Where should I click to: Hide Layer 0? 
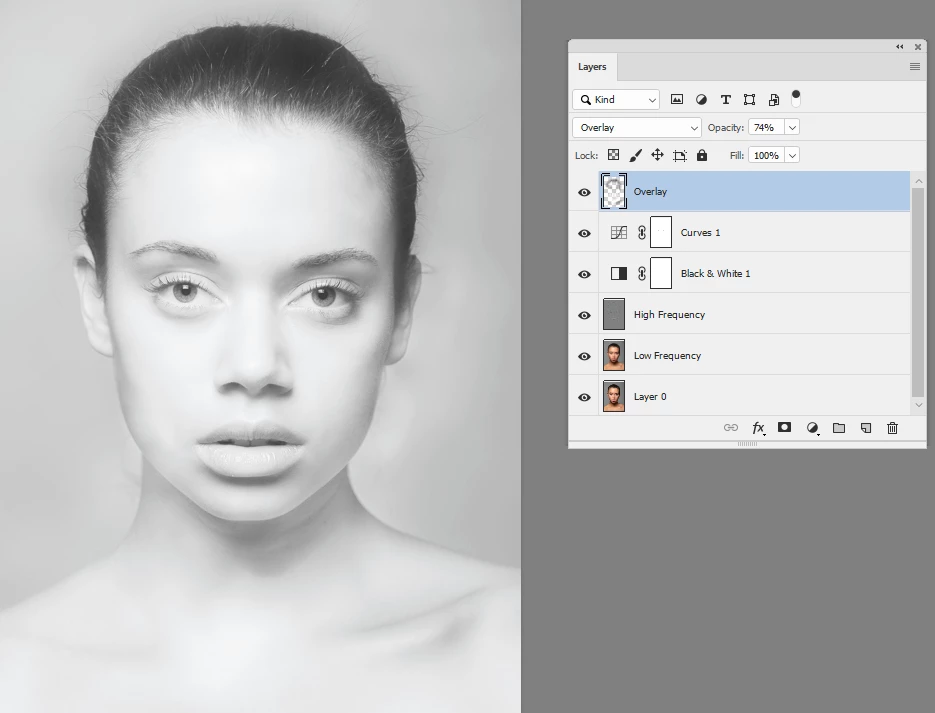tap(584, 398)
